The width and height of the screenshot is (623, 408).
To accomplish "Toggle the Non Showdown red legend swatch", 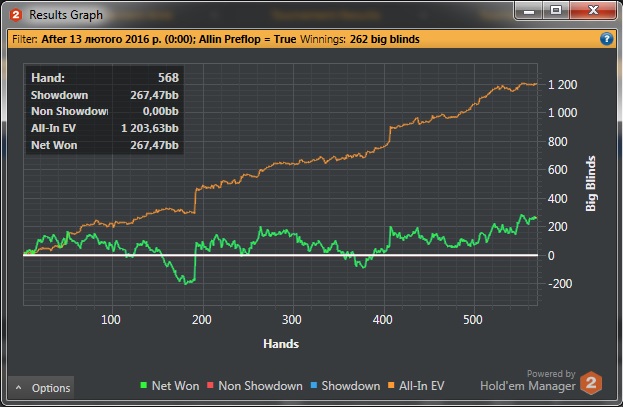I will coord(210,385).
